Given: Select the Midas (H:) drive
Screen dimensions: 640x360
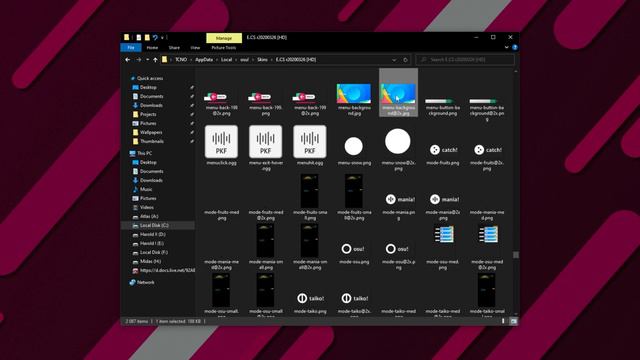Looking at the screenshot, I should pyautogui.click(x=151, y=261).
